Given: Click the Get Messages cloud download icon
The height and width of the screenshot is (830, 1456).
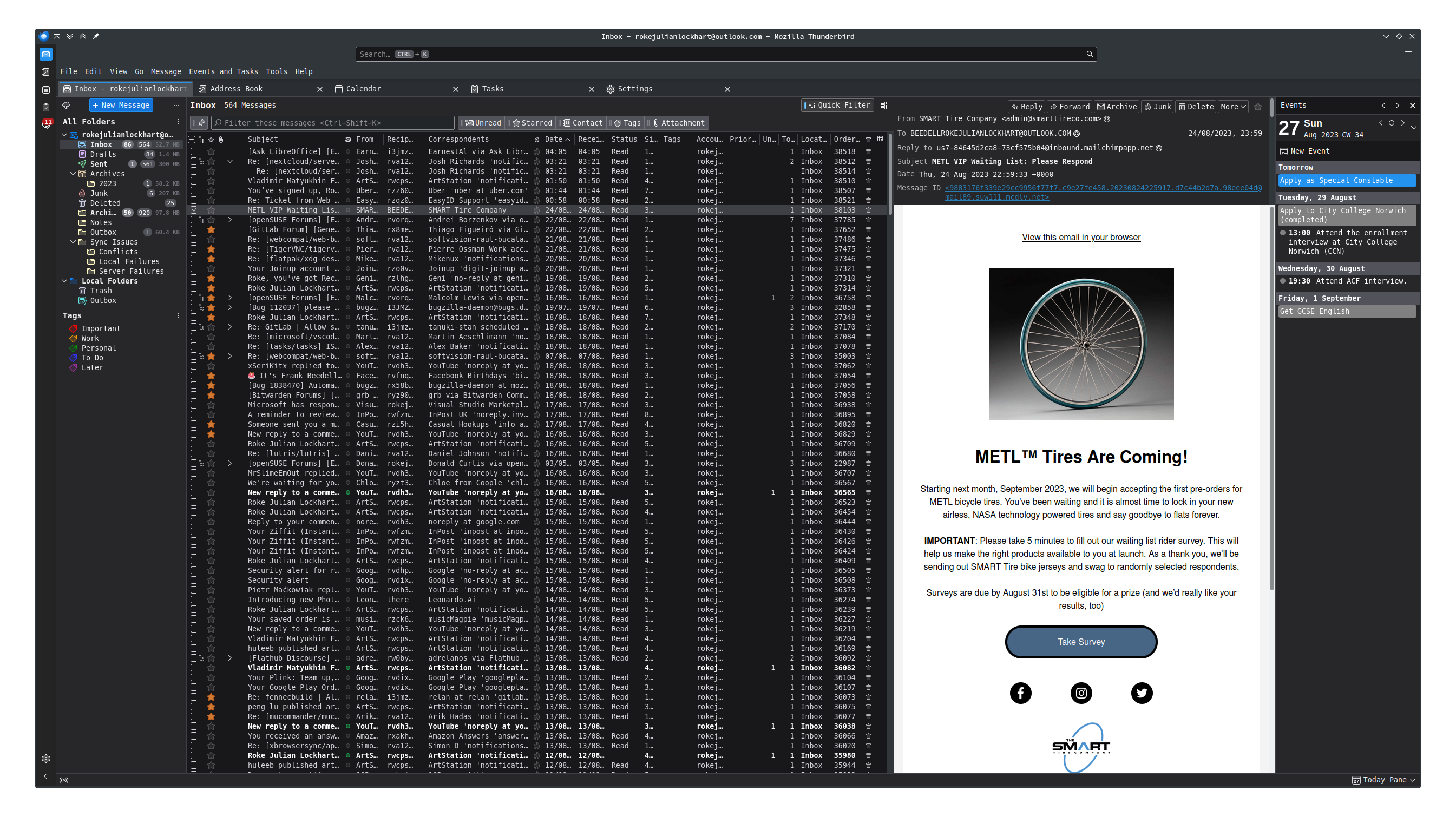Looking at the screenshot, I should (66, 106).
